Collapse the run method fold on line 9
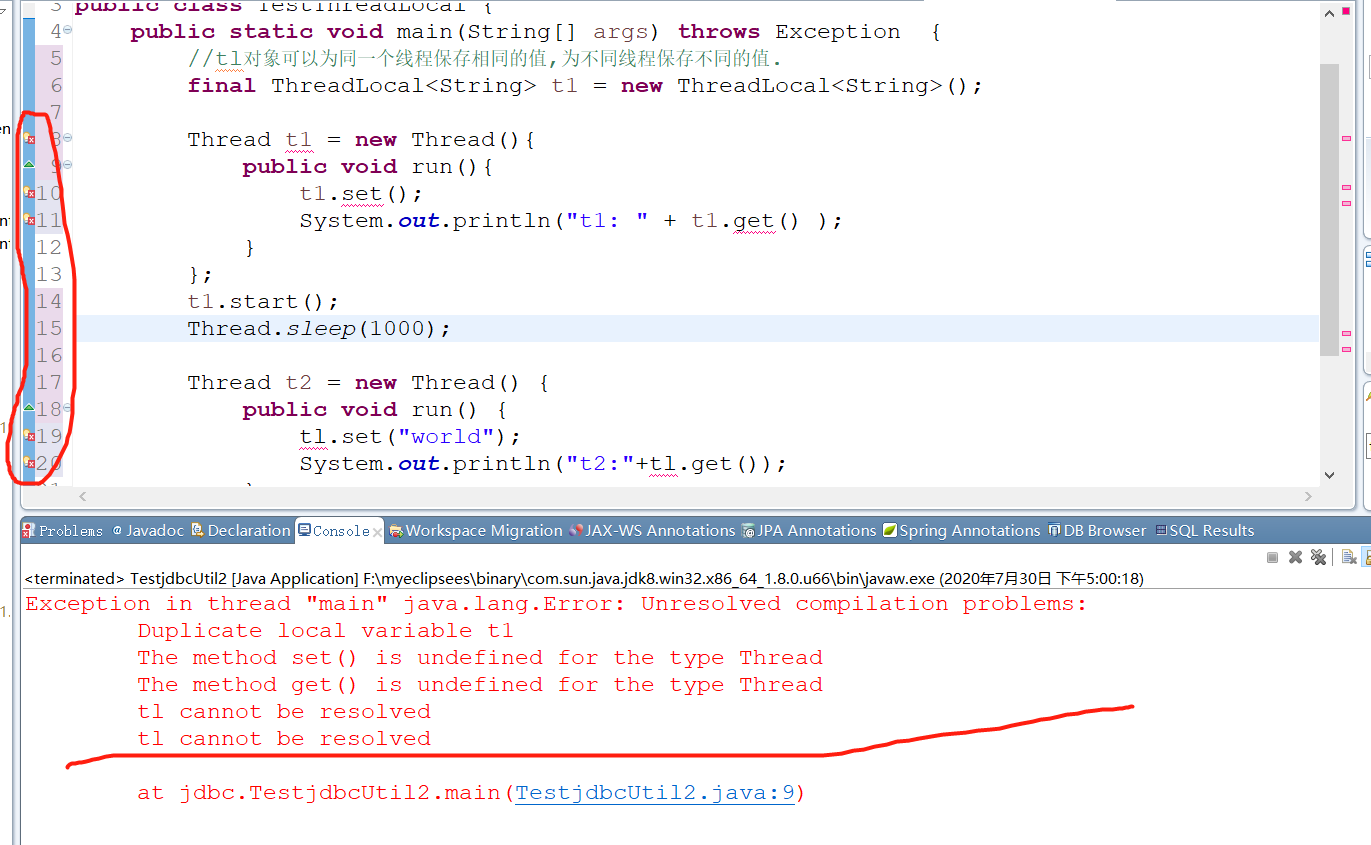This screenshot has height=845, width=1371. pos(68,166)
